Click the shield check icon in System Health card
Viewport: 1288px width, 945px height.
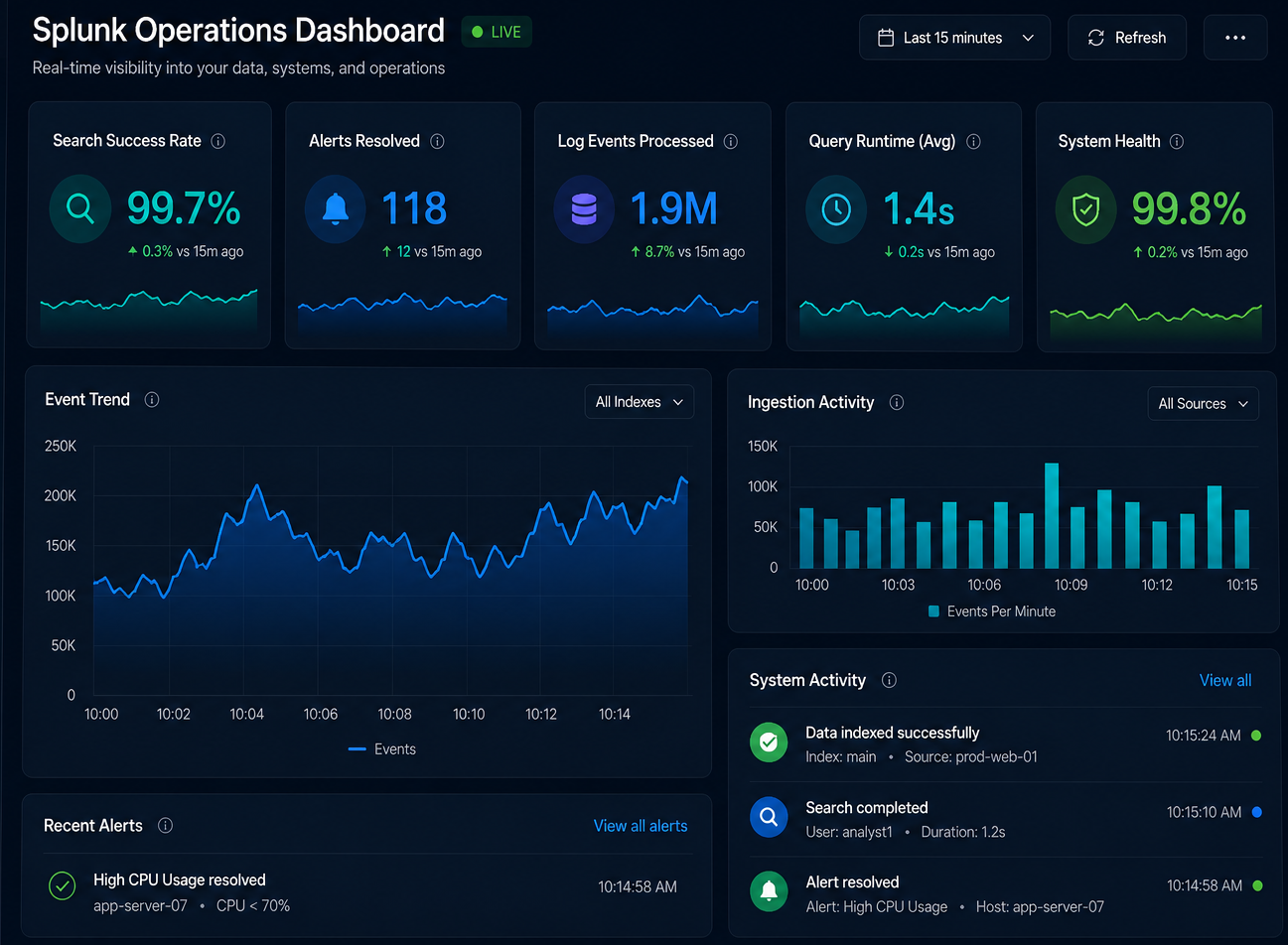(x=1086, y=209)
